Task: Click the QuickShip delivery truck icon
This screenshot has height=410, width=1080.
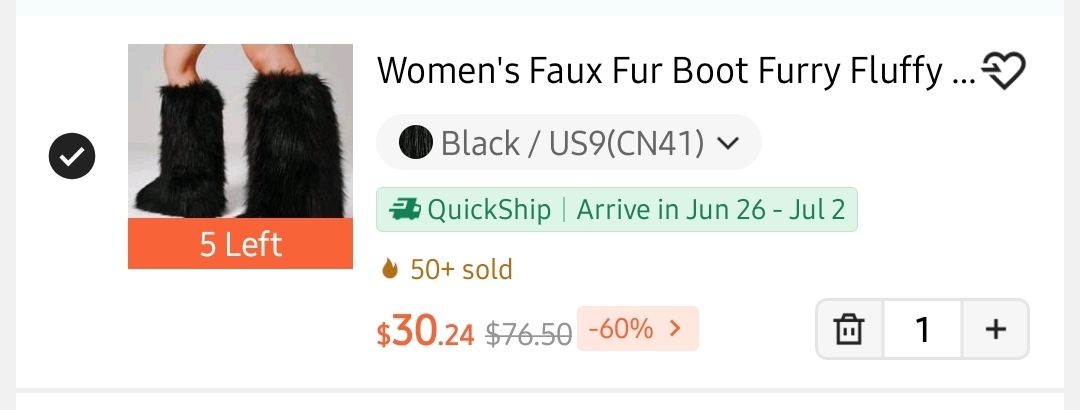Action: 404,210
